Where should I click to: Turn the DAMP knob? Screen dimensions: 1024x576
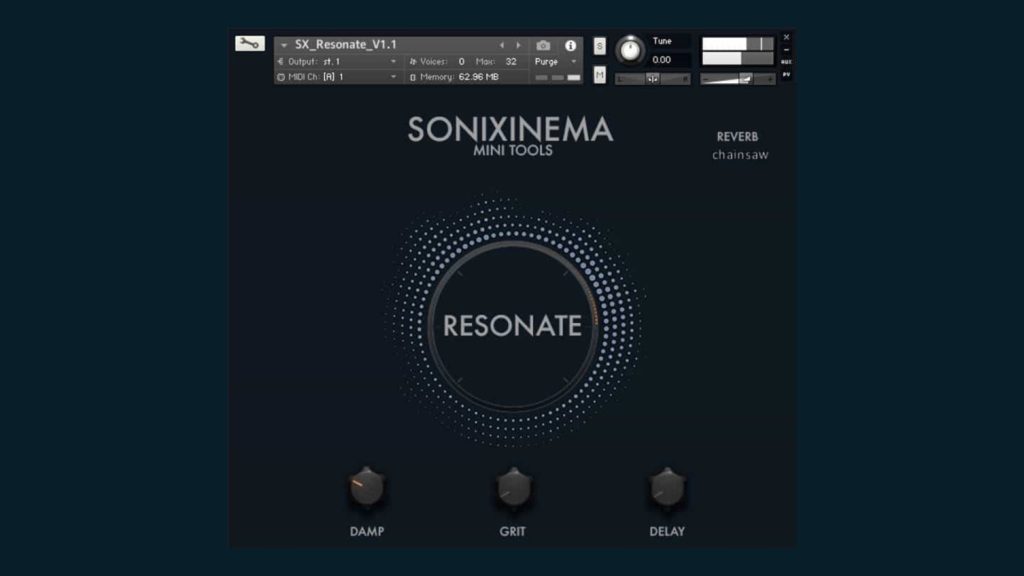click(x=365, y=490)
